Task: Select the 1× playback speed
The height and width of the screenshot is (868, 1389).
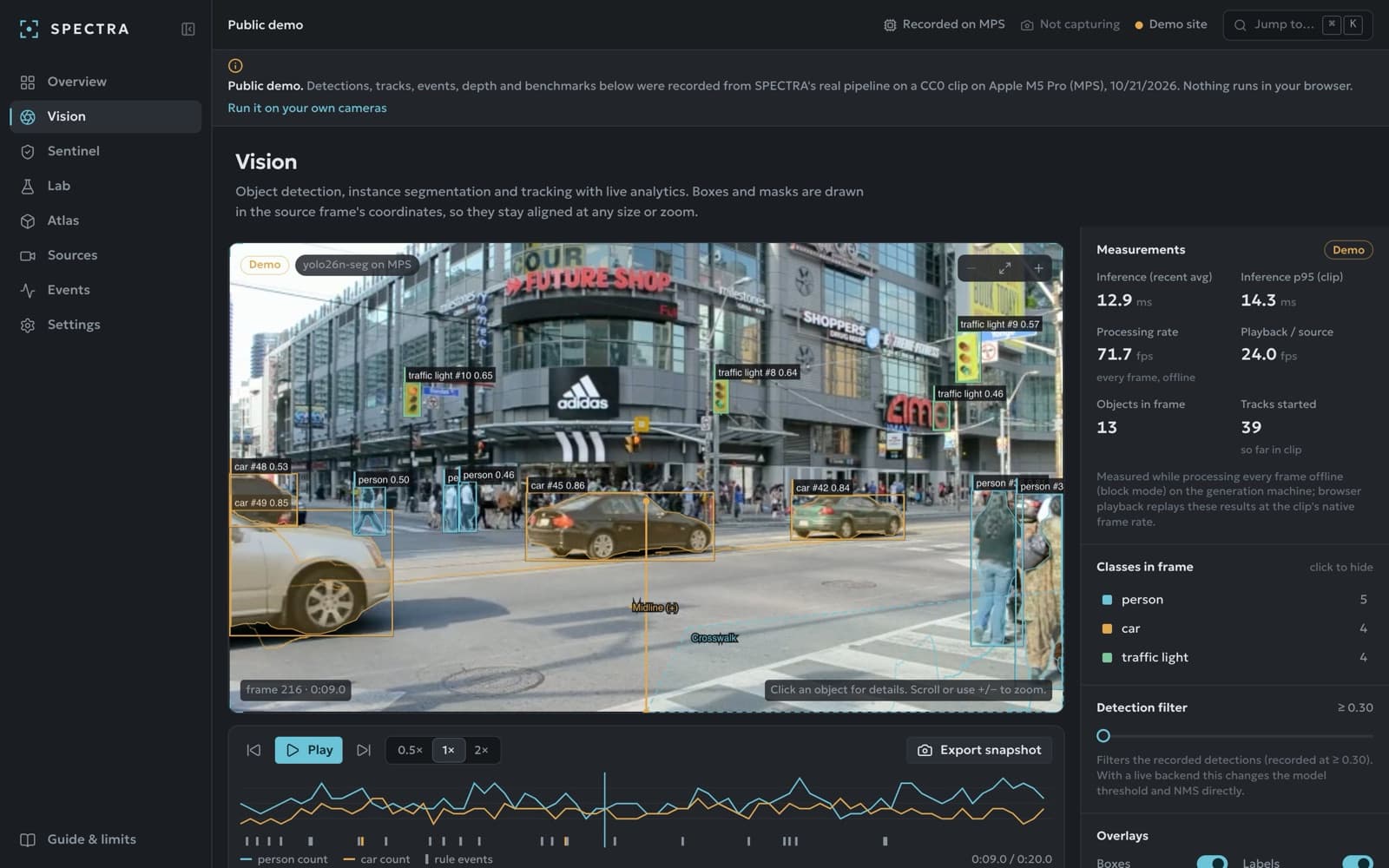Action: (448, 750)
